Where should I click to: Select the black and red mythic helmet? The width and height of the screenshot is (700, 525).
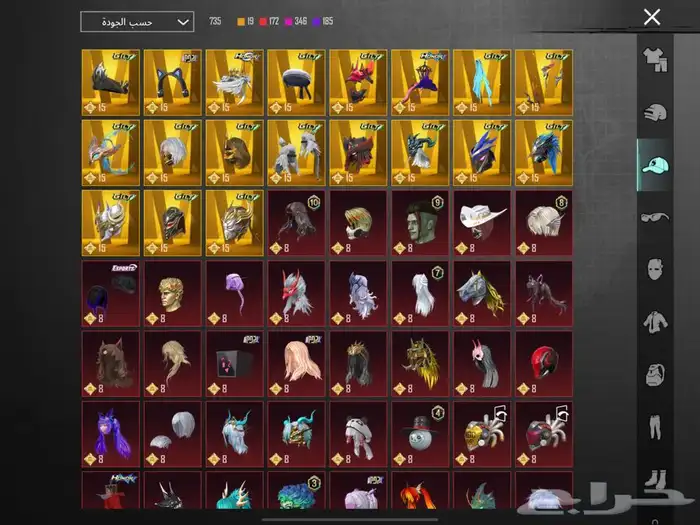[173, 223]
